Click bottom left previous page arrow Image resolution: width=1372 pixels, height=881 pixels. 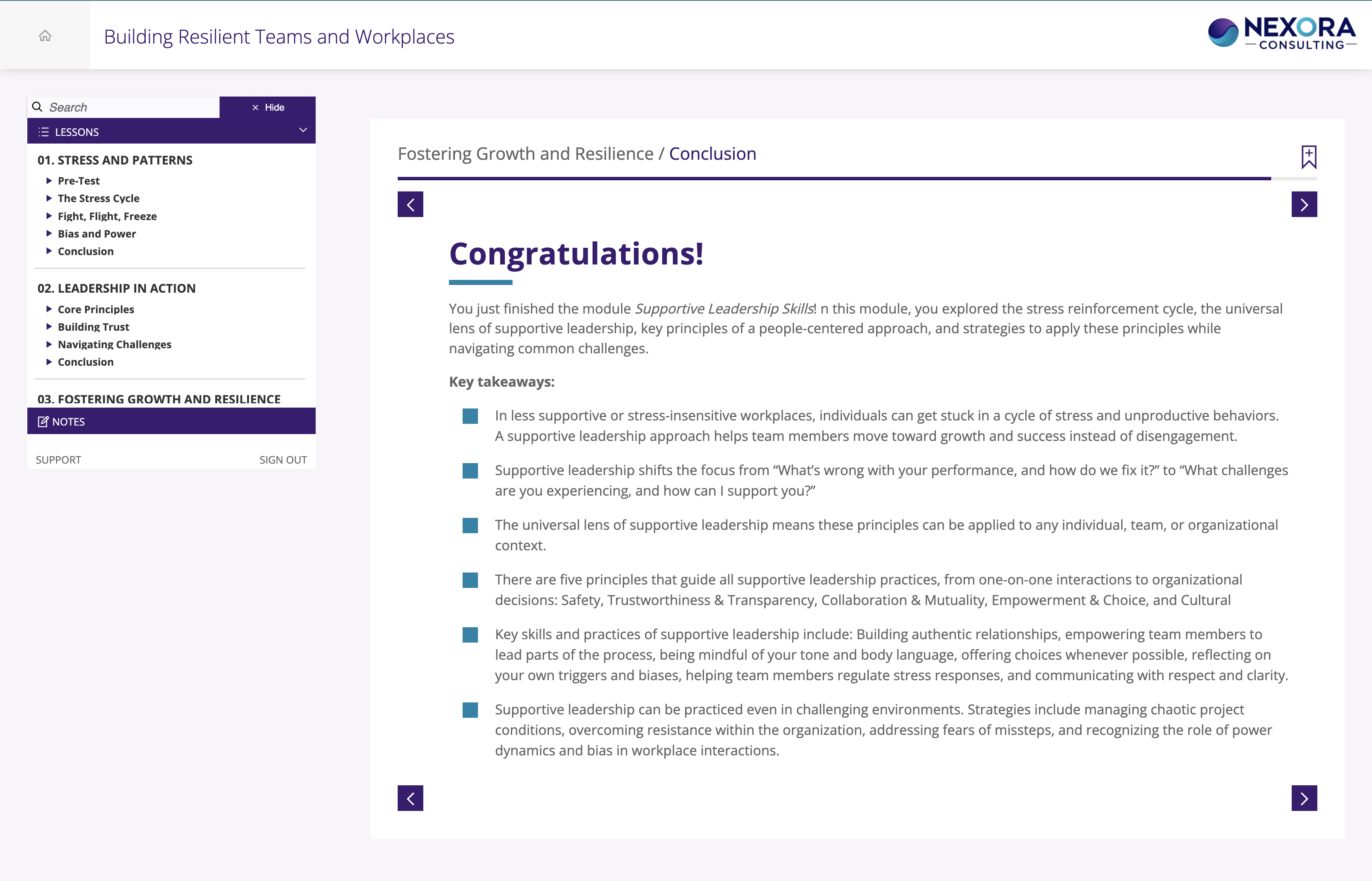tap(410, 798)
